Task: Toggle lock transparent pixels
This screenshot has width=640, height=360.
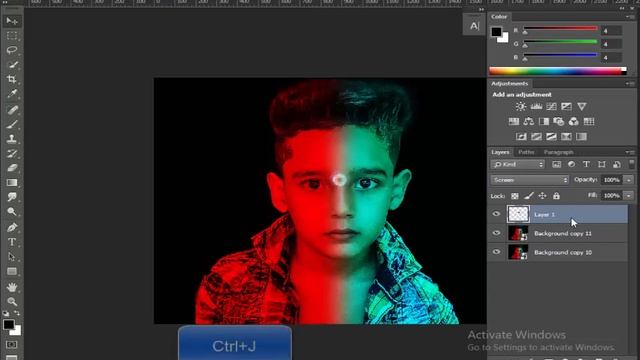Action: tap(515, 196)
